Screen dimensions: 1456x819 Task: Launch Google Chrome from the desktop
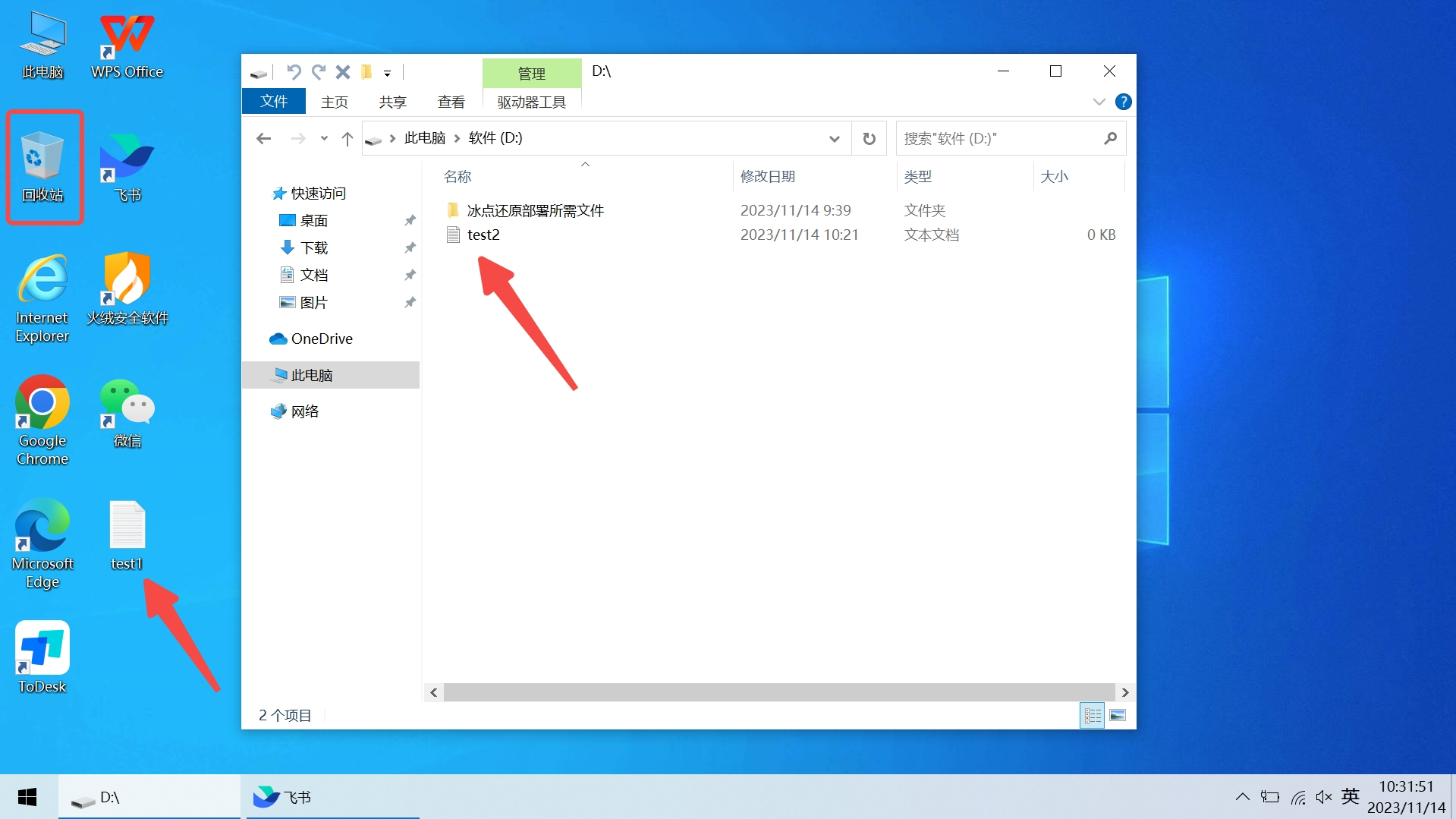click(x=42, y=421)
